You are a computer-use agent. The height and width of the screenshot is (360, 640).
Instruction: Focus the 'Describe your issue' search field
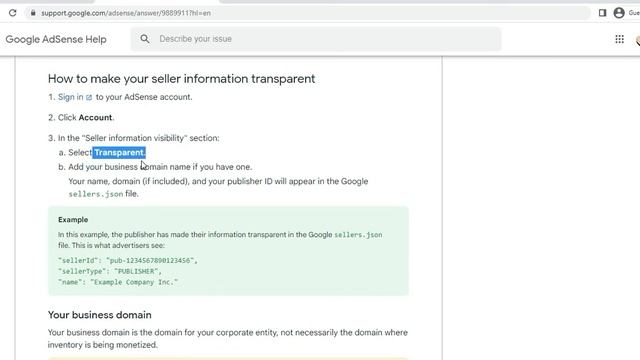click(x=316, y=39)
